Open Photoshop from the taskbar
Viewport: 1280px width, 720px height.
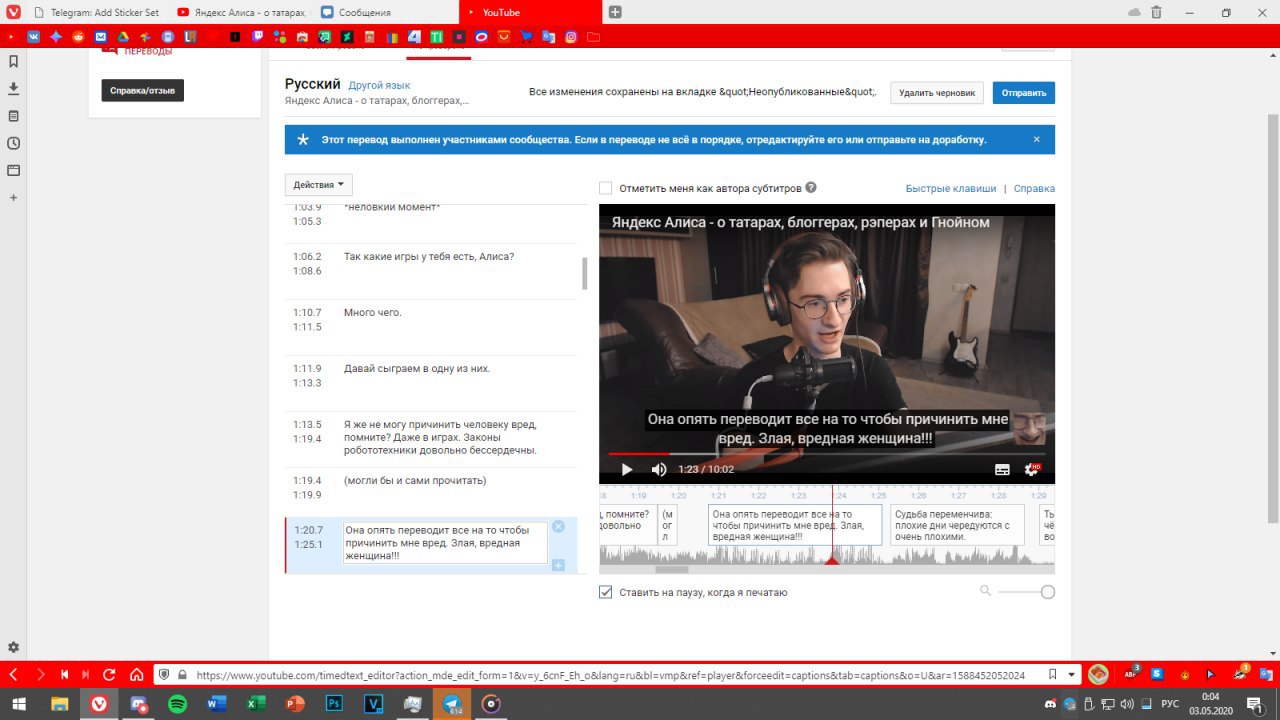click(x=333, y=703)
